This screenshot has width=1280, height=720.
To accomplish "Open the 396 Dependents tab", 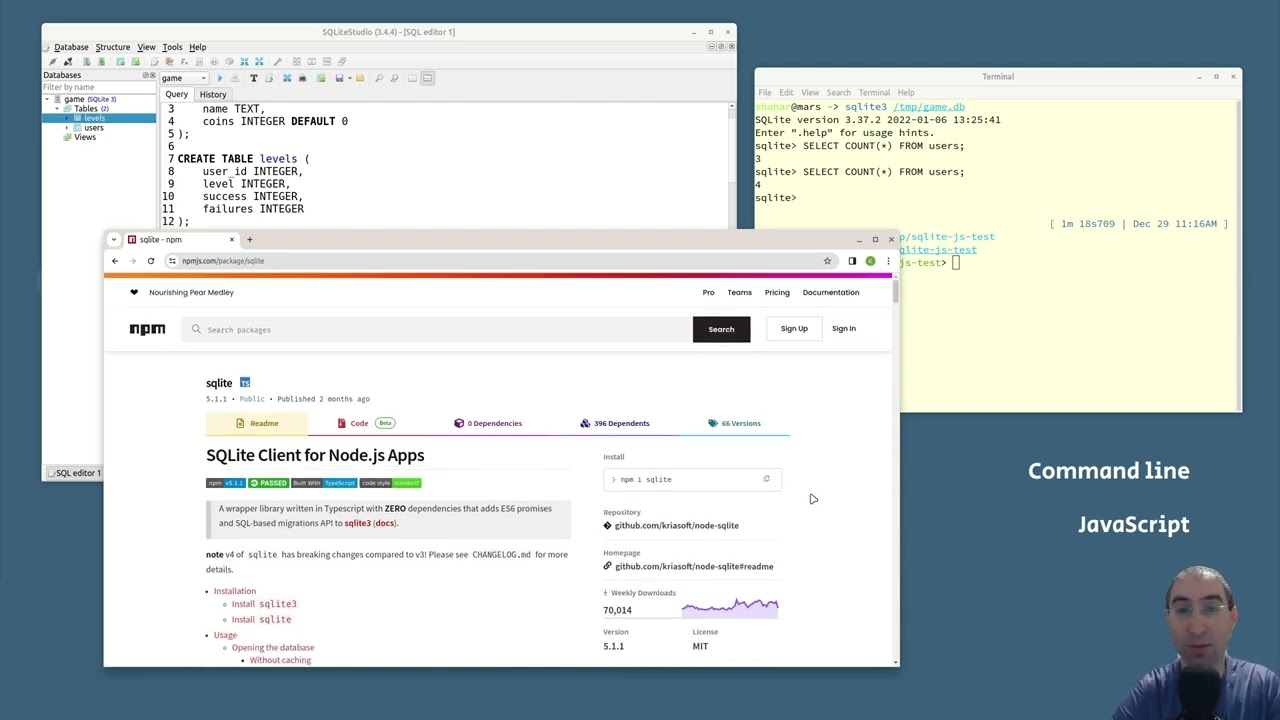I will [x=615, y=423].
